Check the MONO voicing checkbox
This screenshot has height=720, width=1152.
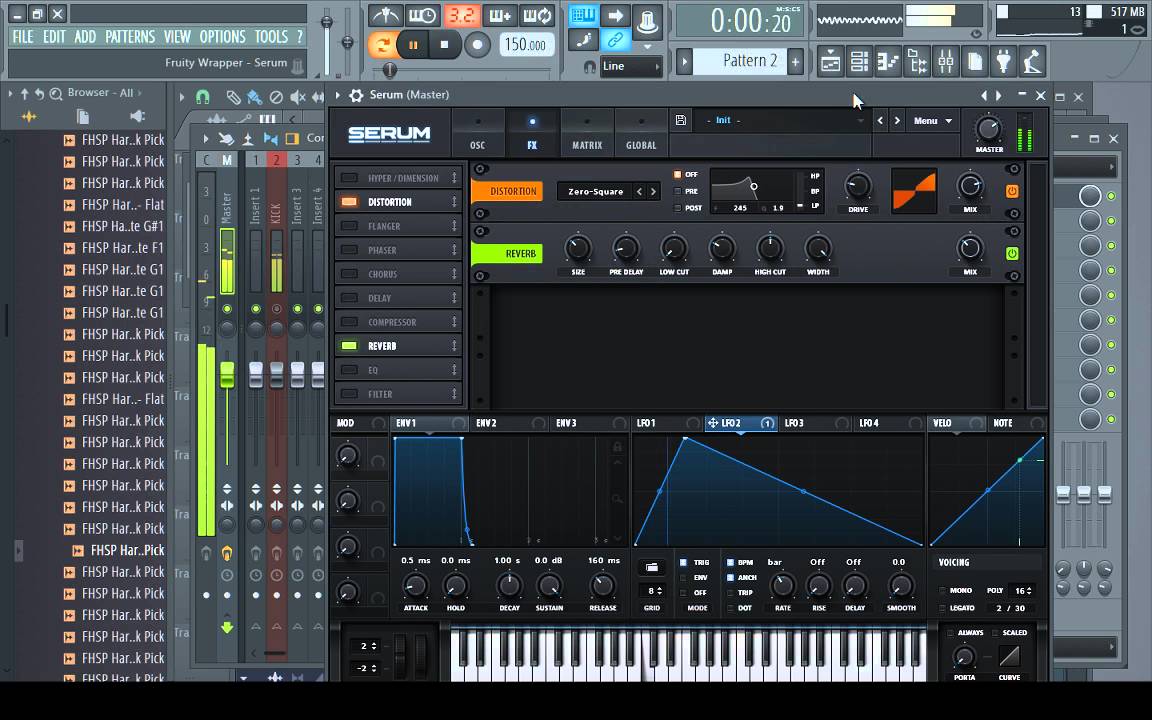(943, 590)
